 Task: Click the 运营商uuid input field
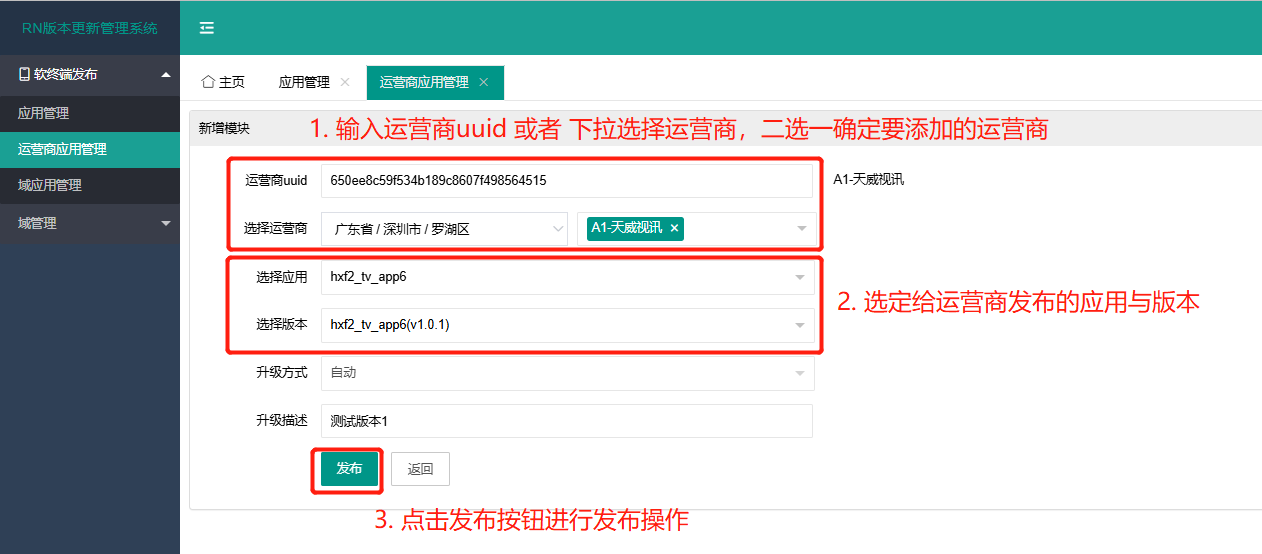(566, 181)
